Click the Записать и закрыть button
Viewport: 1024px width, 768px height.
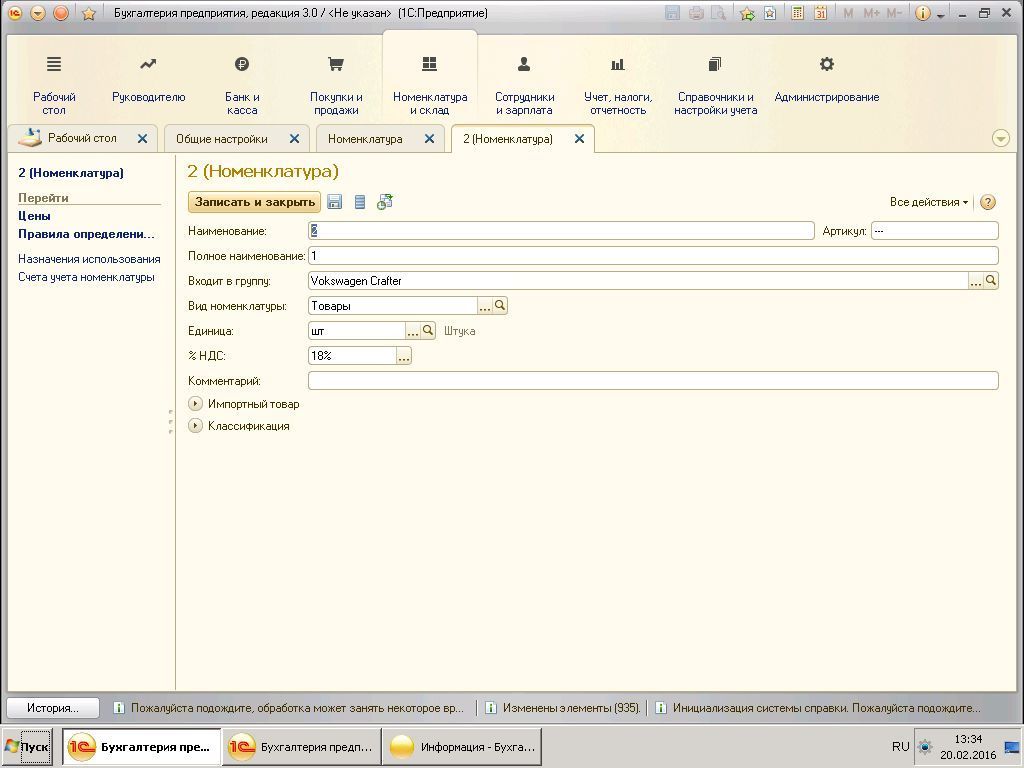pos(254,202)
